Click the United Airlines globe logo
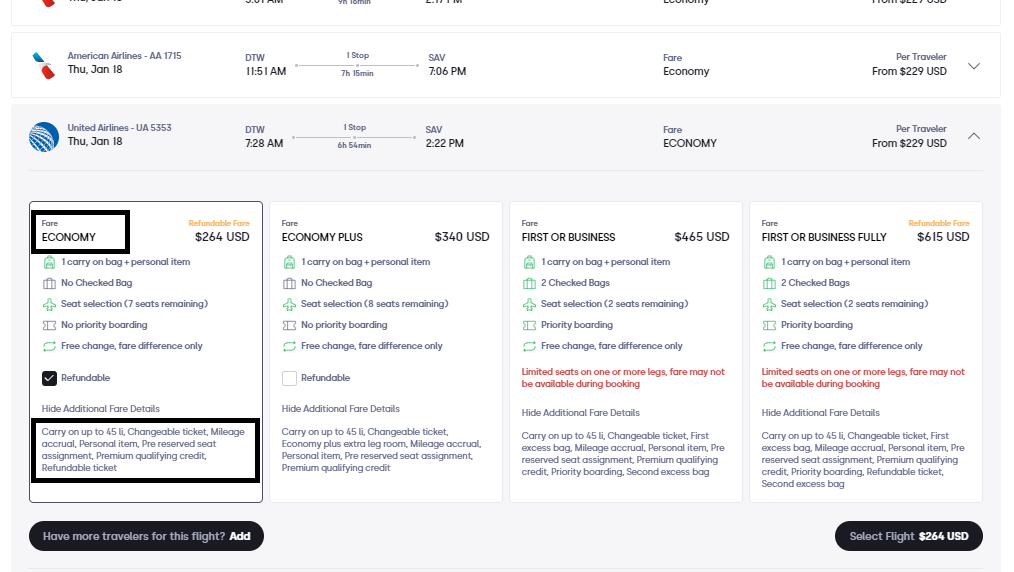 click(44, 137)
